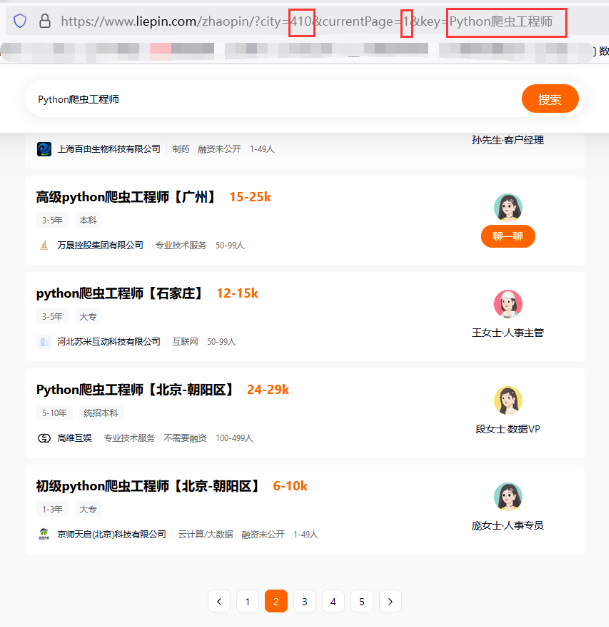Click recruiter avatar above 聊一聊 button
Screen dimensions: 609x627
[x=508, y=208]
